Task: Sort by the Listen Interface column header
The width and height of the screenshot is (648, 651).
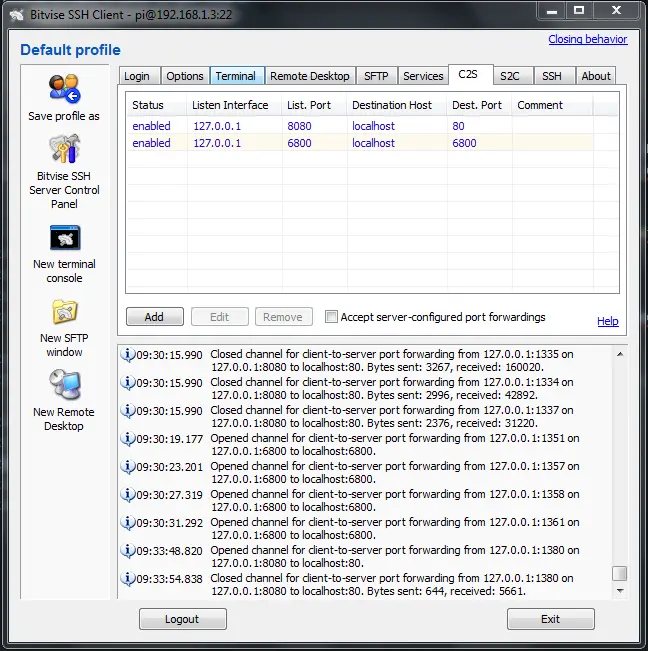Action: (x=230, y=105)
